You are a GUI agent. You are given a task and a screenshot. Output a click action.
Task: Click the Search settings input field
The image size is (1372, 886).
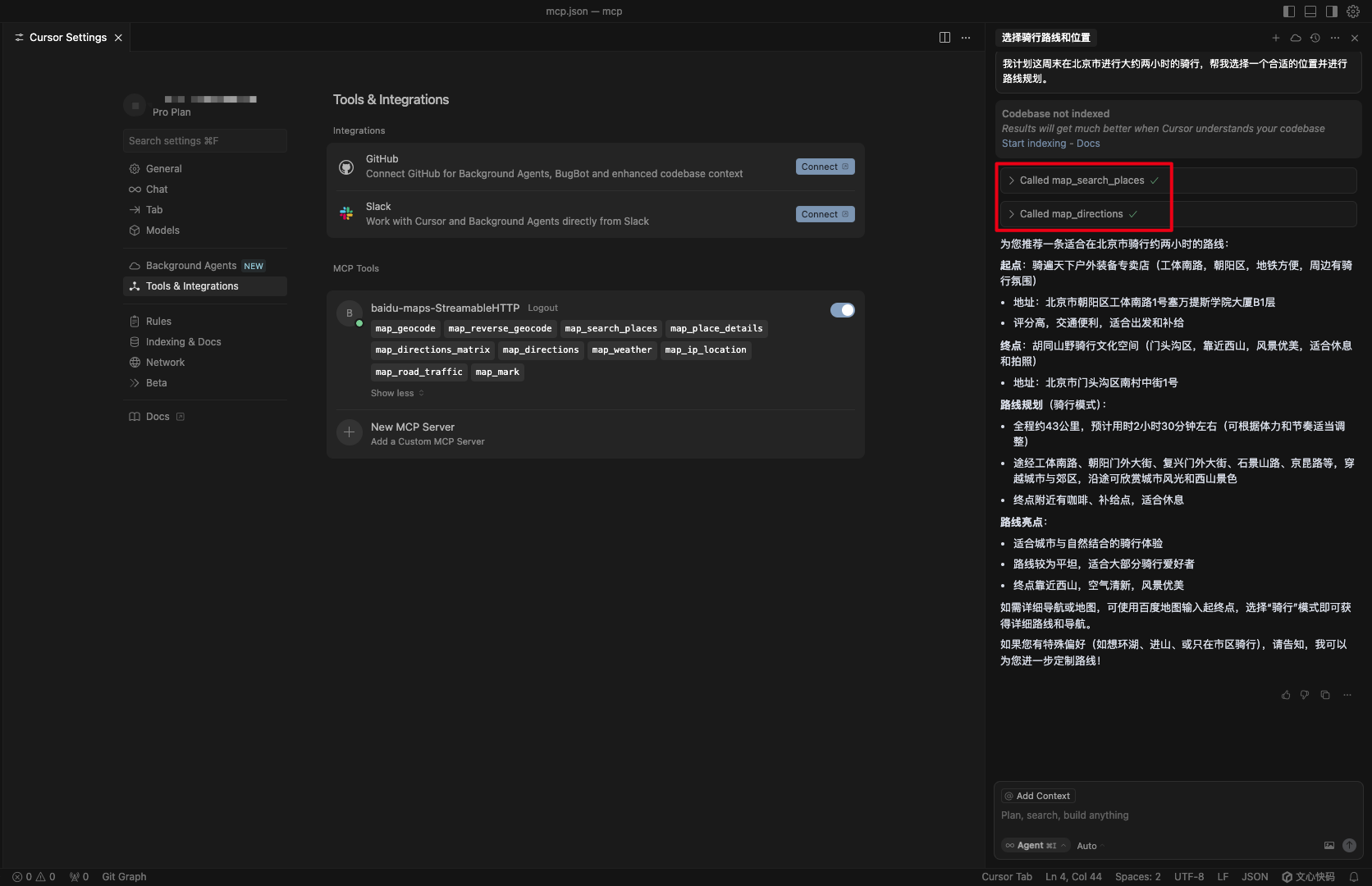pyautogui.click(x=205, y=141)
